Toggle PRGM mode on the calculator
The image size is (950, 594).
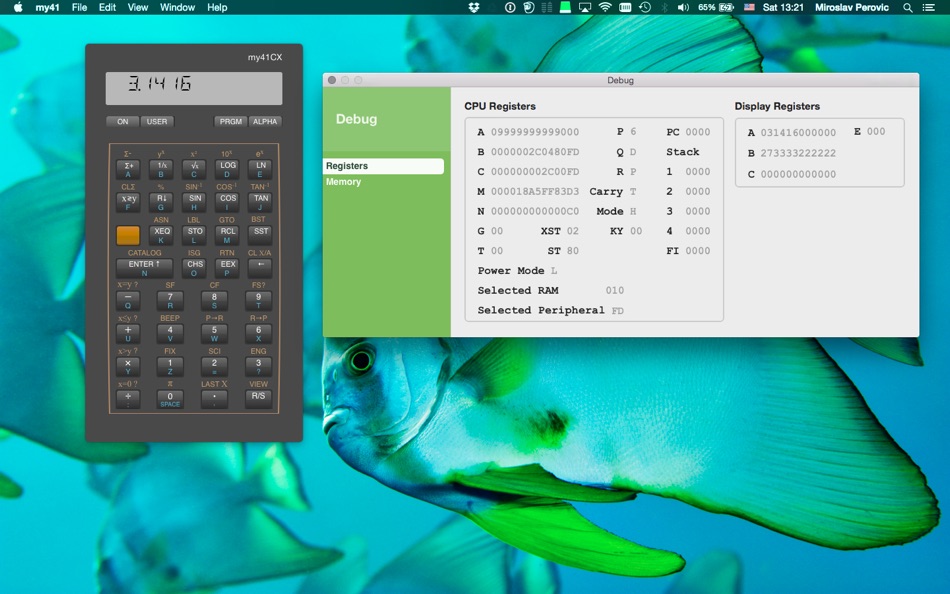230,121
